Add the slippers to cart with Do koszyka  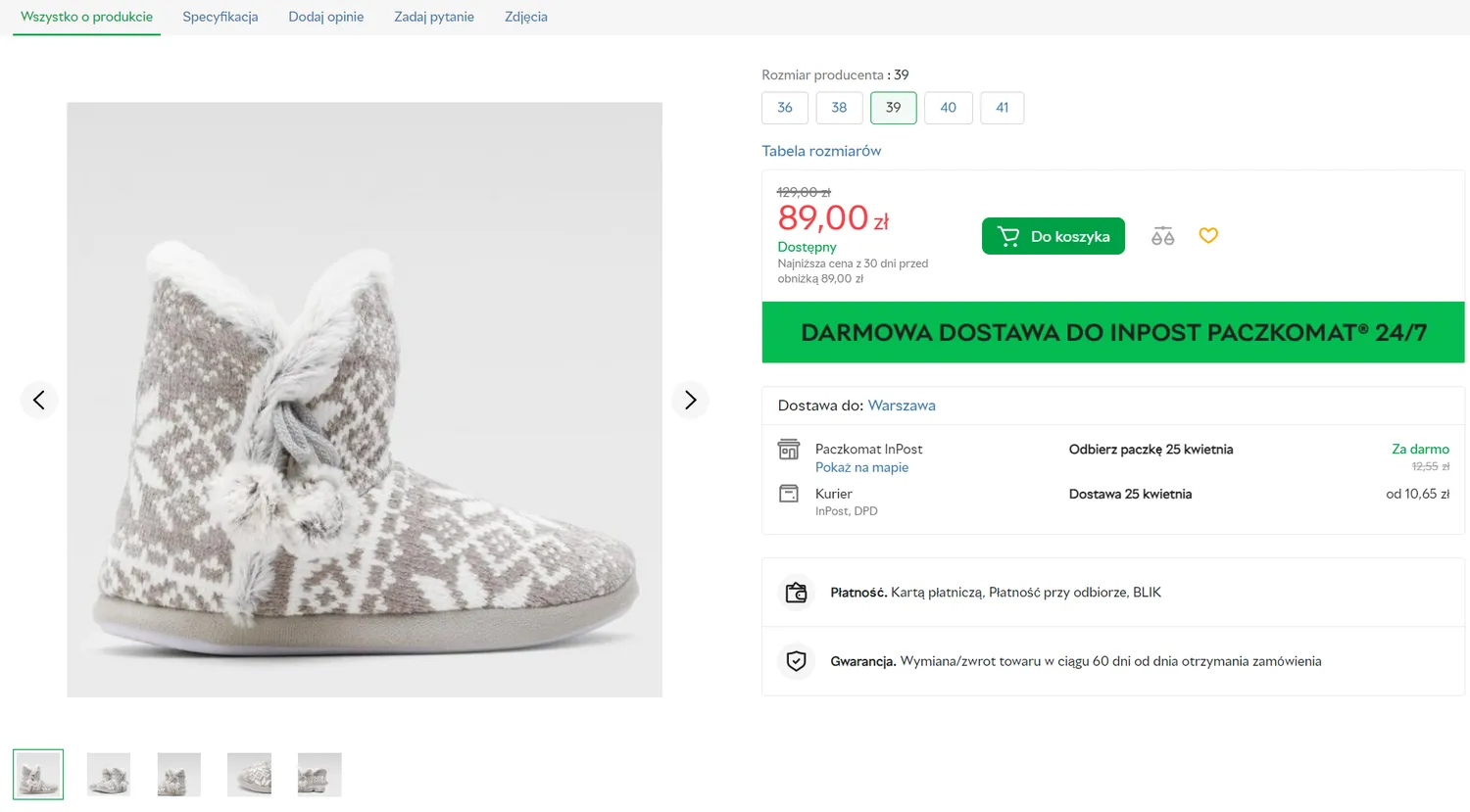click(1053, 236)
